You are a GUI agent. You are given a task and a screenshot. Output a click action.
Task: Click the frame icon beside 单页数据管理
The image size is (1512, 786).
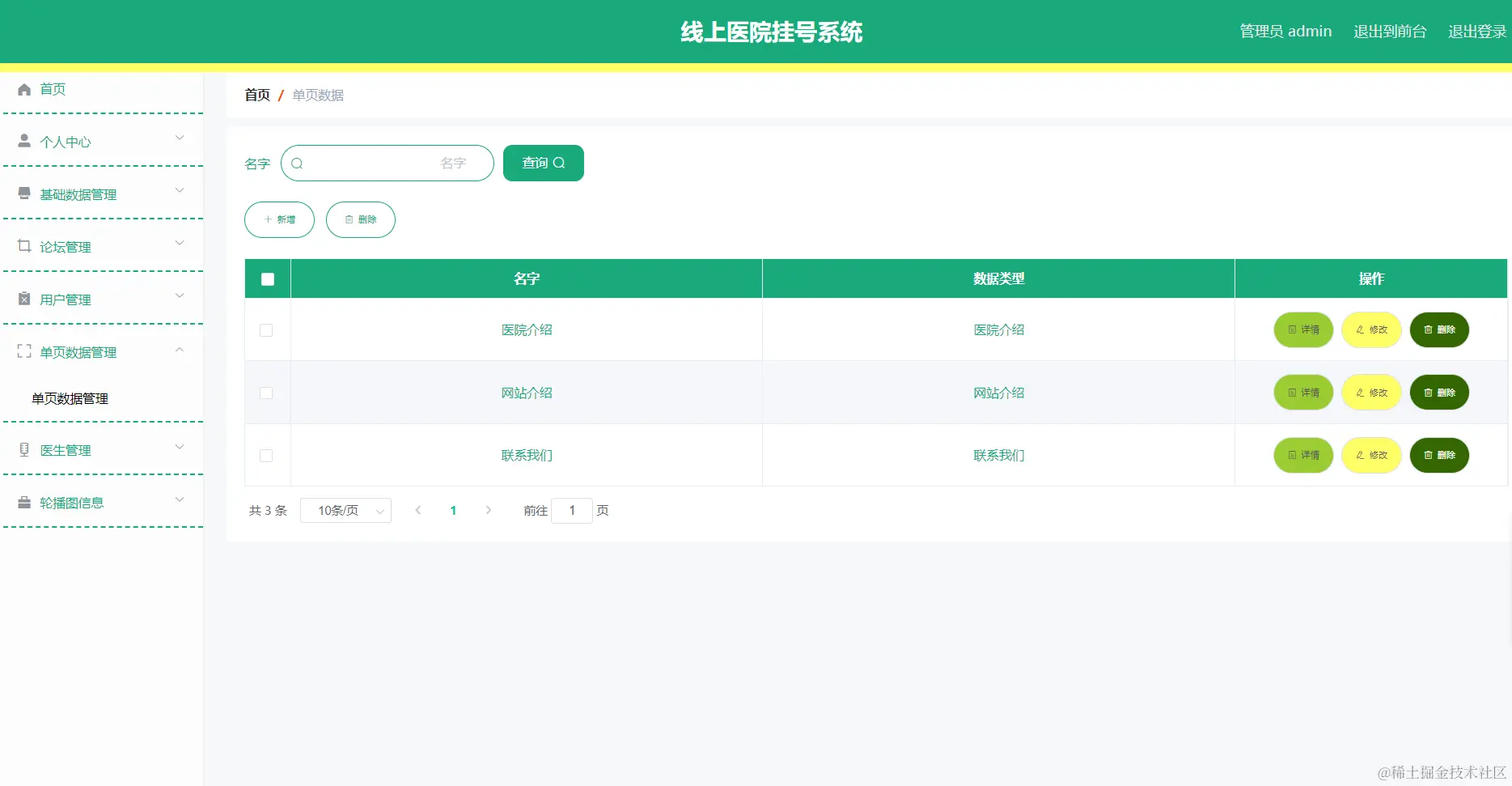[x=24, y=351]
